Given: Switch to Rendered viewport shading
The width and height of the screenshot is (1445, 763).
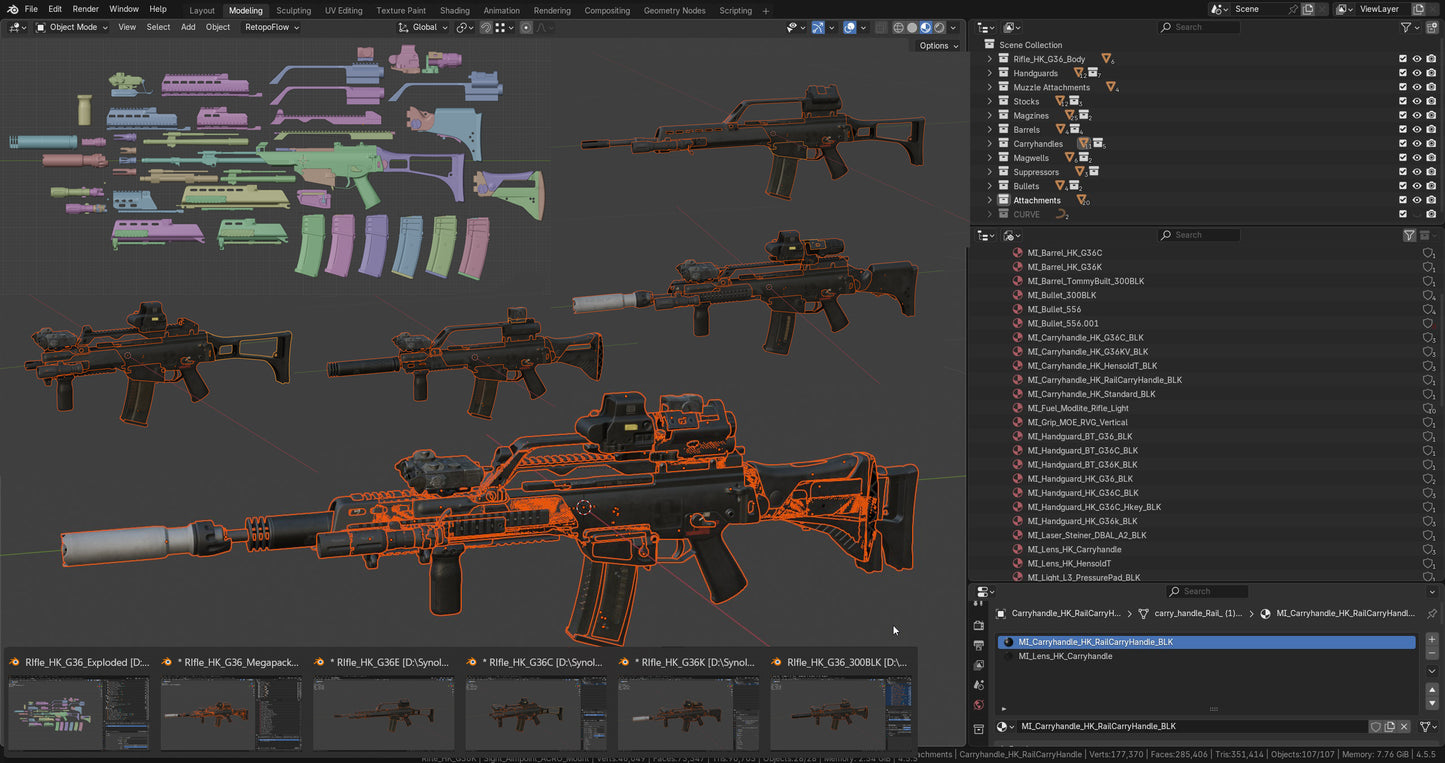Looking at the screenshot, I should 939,27.
